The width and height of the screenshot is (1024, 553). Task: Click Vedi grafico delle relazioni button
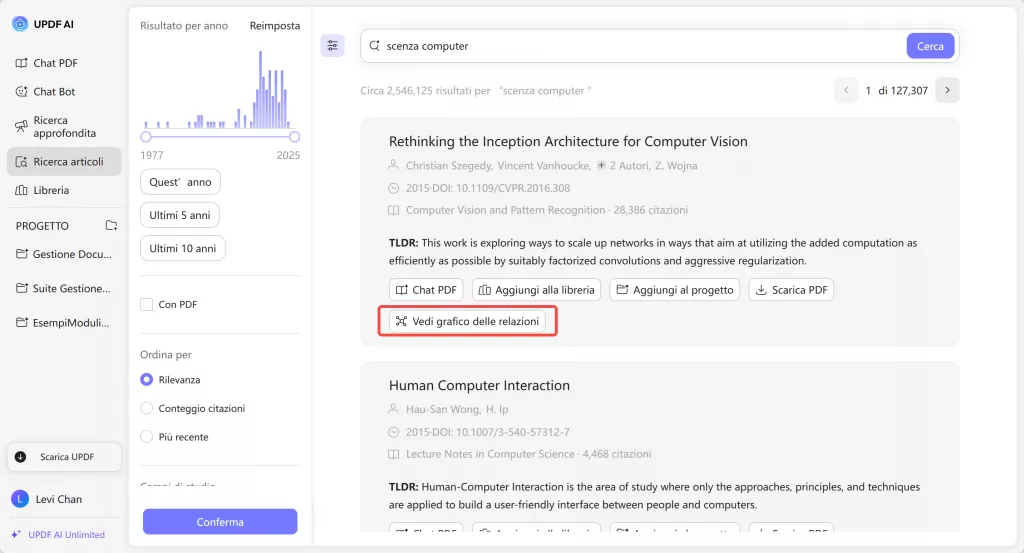tap(467, 321)
